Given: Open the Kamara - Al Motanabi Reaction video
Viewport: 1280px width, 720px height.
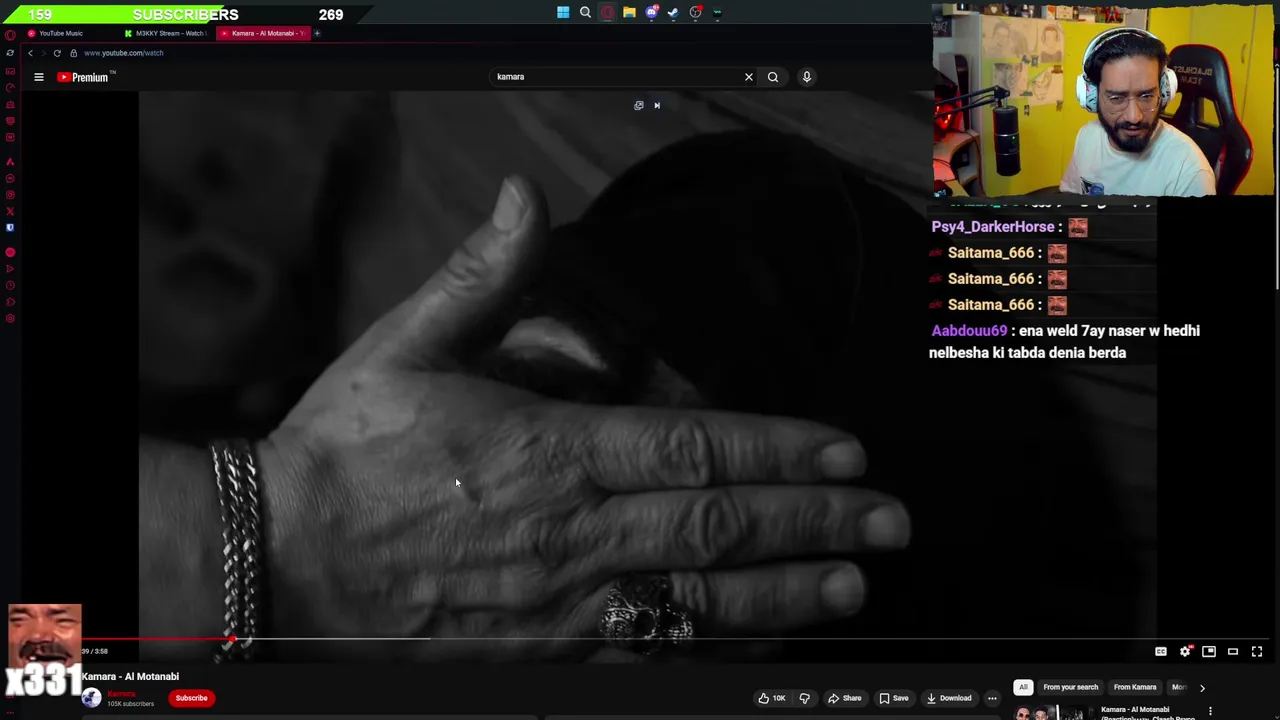Looking at the screenshot, I should (1148, 713).
